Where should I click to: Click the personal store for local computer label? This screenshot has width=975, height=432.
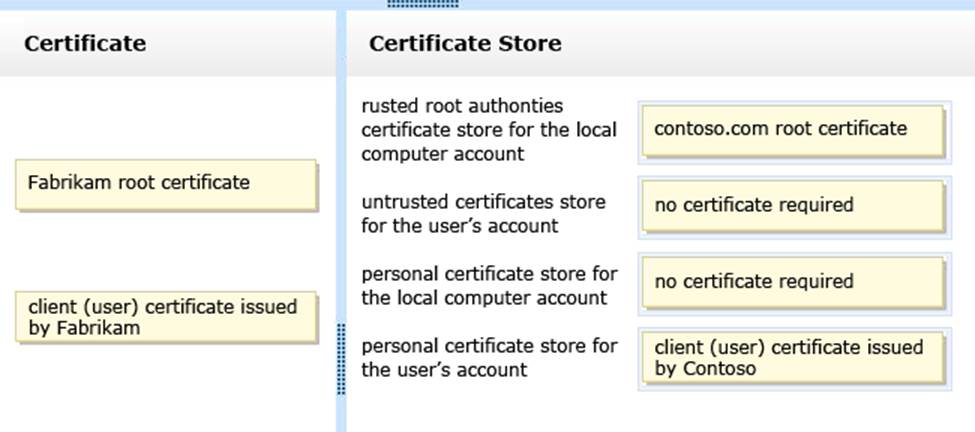489,285
